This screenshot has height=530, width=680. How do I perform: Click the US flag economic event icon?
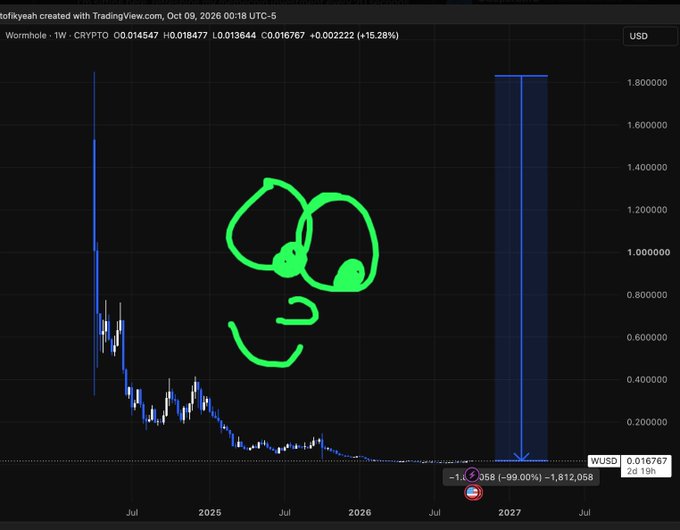click(x=472, y=493)
